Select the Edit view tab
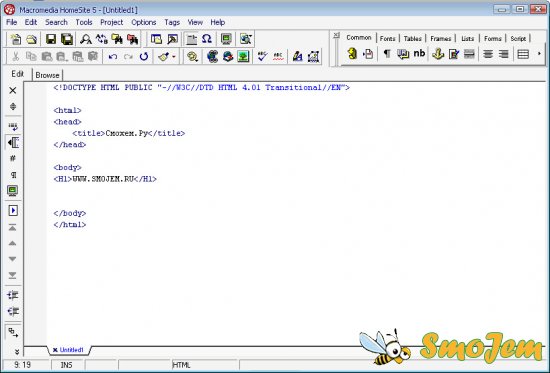The height and width of the screenshot is (373, 550). (x=18, y=74)
